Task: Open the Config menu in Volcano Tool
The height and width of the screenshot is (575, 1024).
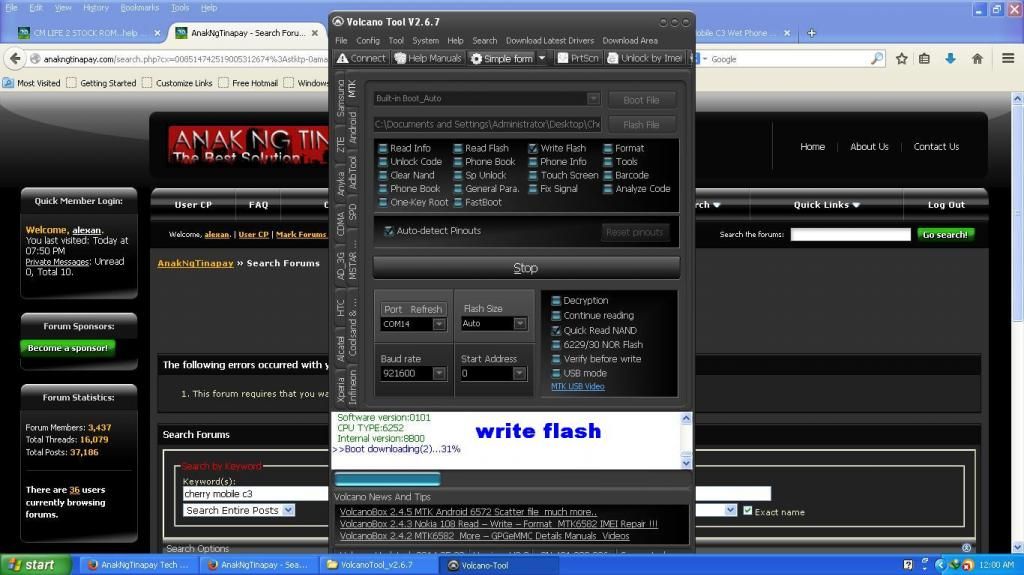Action: tap(368, 41)
